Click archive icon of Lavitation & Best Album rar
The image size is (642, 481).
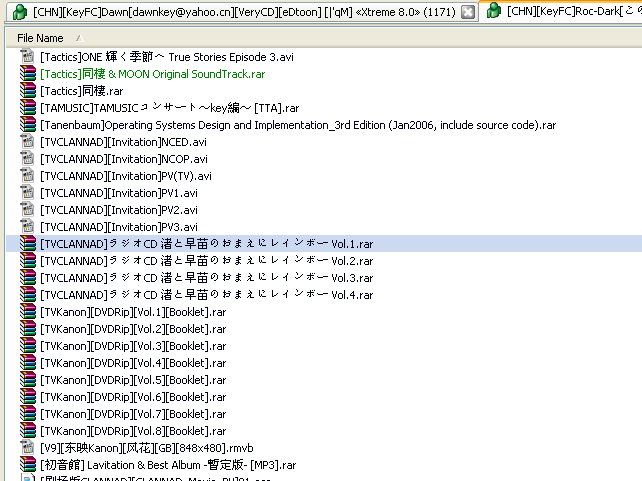(x=27, y=464)
